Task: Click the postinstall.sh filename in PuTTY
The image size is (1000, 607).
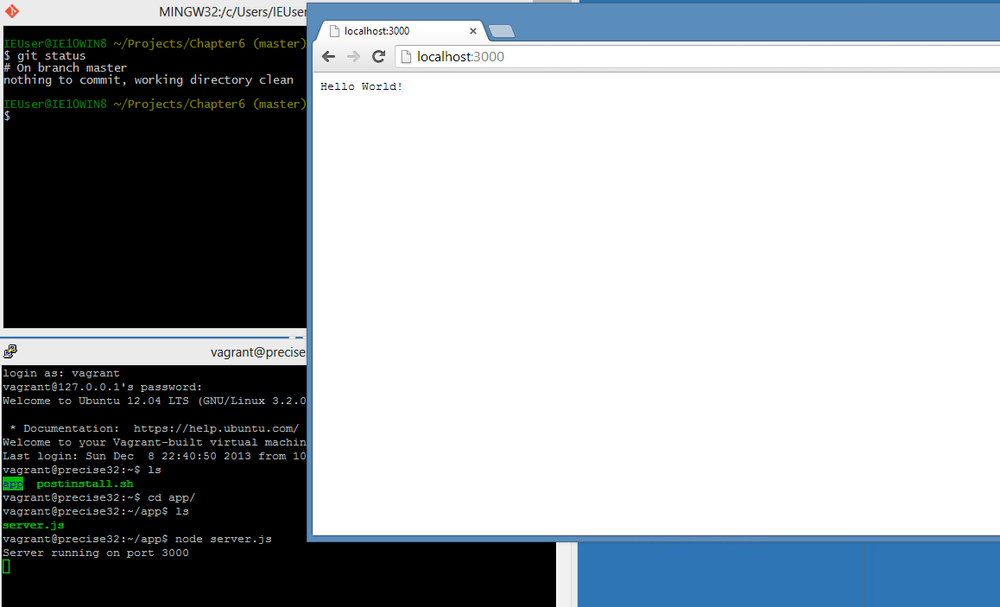Action: click(83, 483)
